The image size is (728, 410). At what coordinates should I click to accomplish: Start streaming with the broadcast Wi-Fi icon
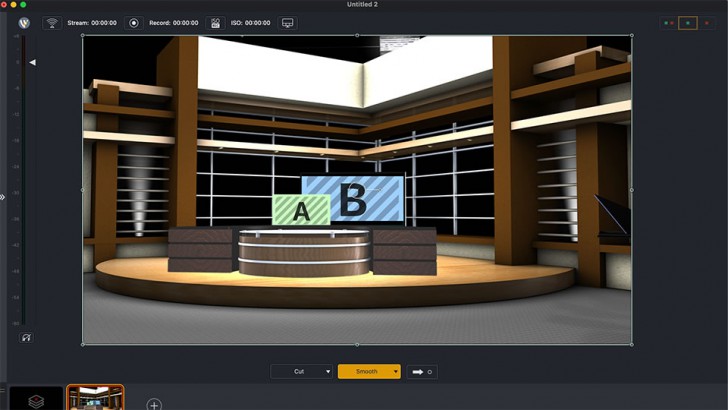coord(52,23)
